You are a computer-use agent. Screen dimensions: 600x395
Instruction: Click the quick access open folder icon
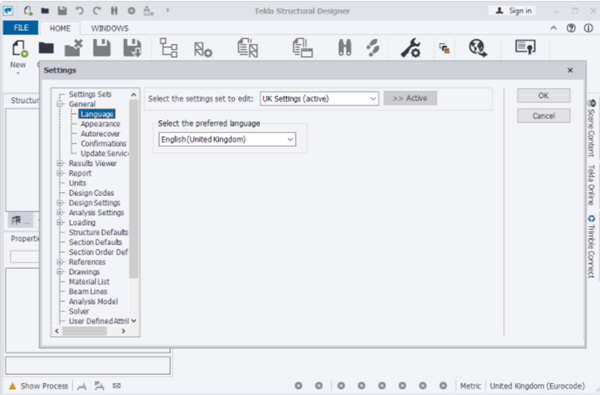[x=45, y=11]
